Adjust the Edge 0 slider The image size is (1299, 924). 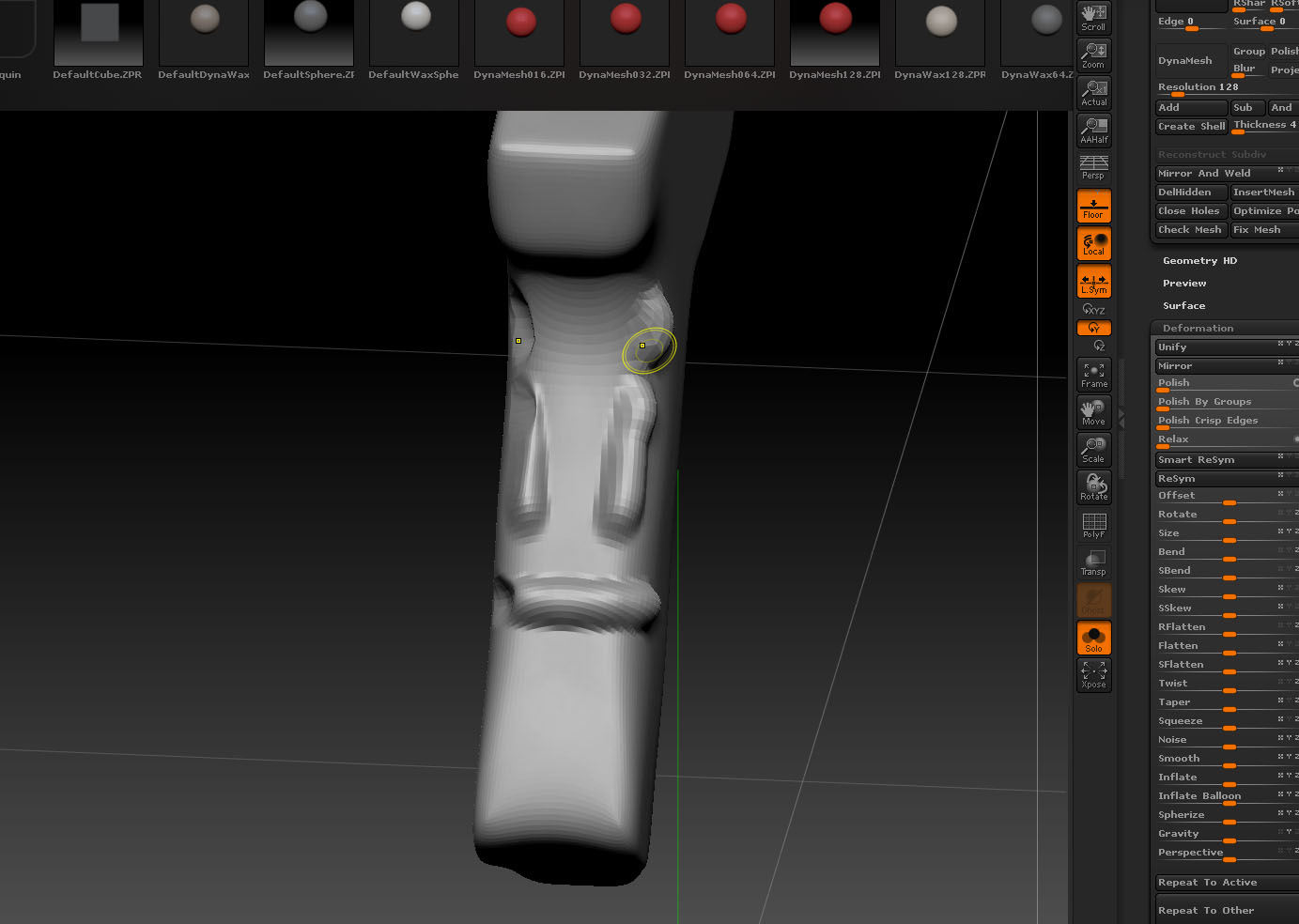[1190, 23]
